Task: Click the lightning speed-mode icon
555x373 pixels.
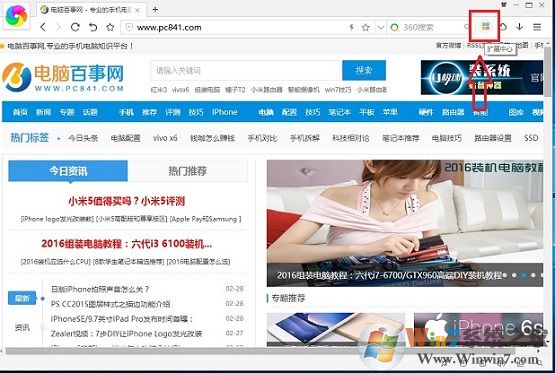Action: coord(351,27)
